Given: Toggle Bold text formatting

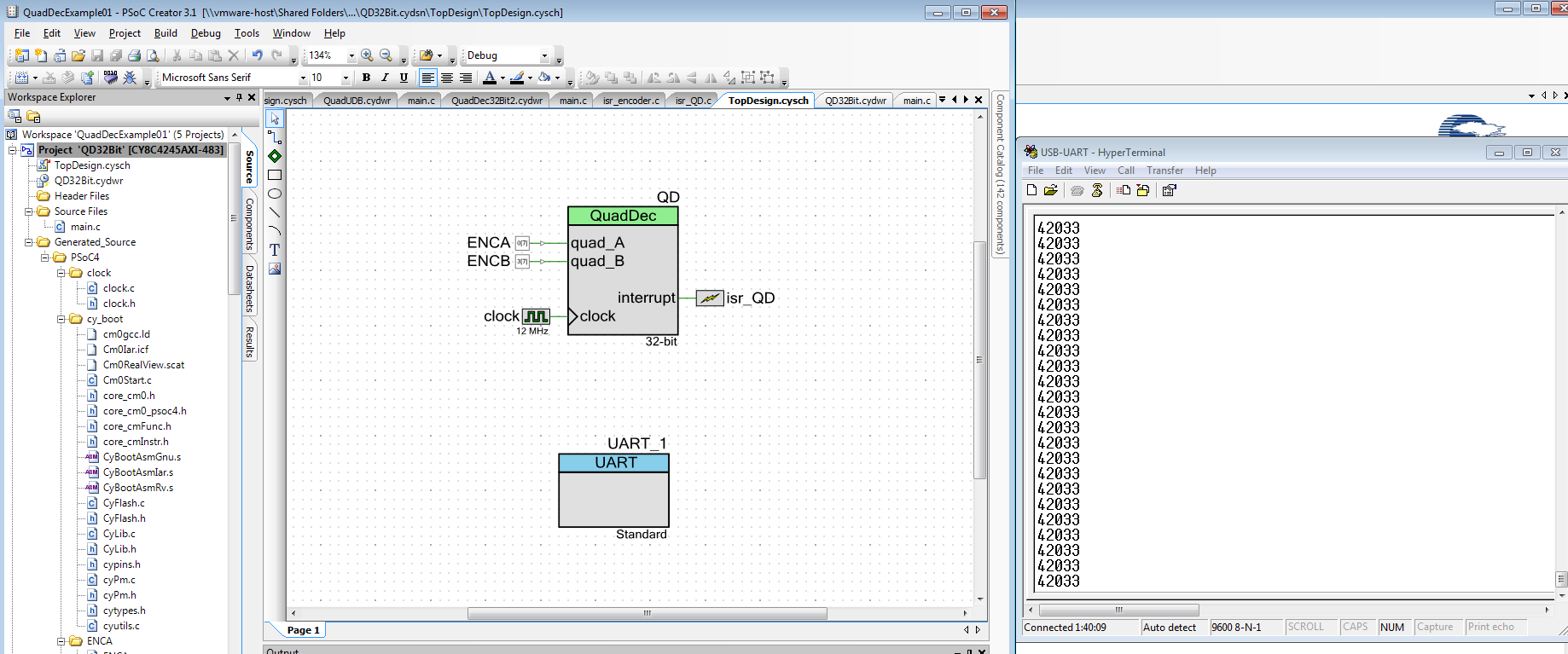Looking at the screenshot, I should tap(366, 78).
